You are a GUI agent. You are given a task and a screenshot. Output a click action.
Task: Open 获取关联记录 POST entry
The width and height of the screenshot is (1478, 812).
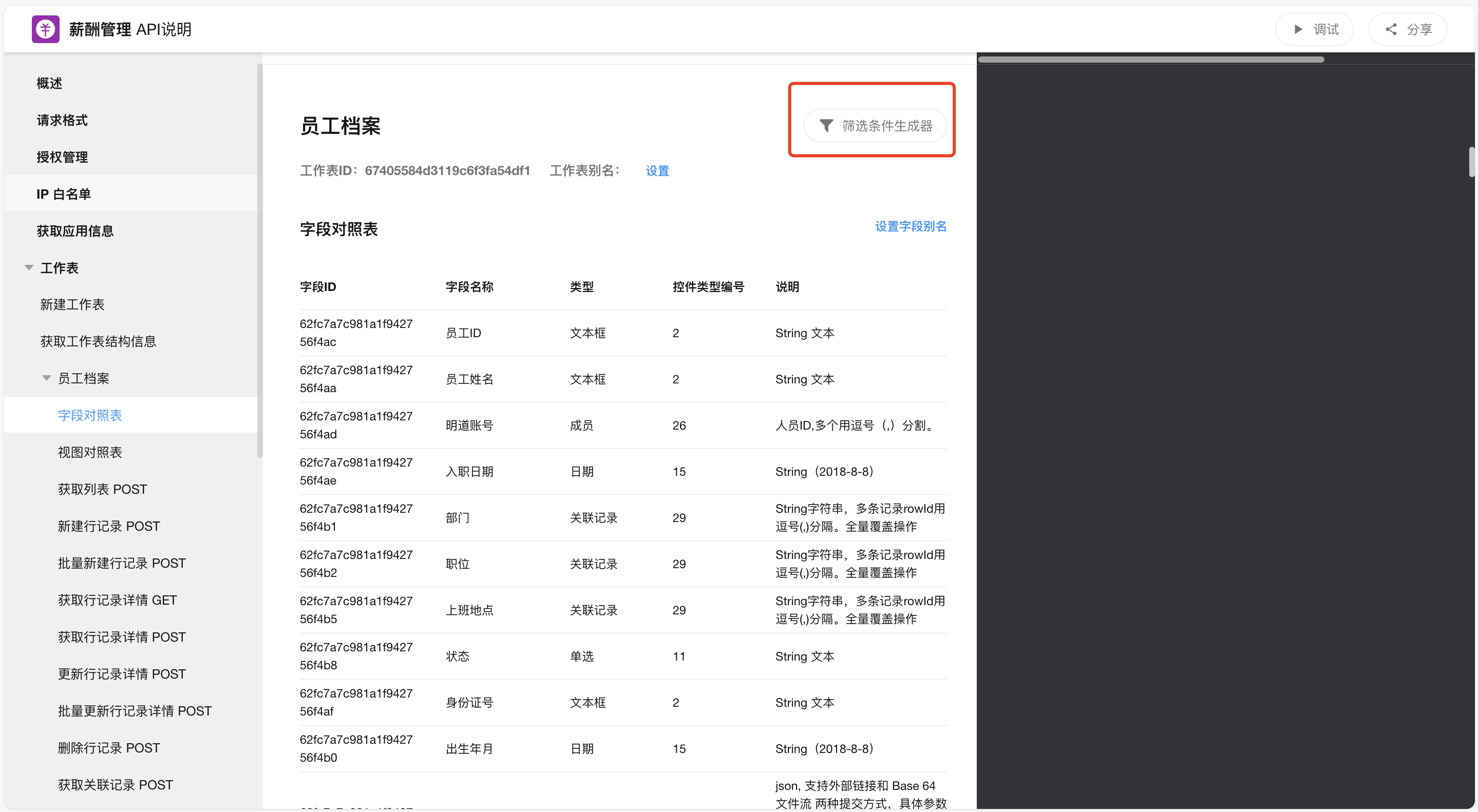tap(116, 785)
